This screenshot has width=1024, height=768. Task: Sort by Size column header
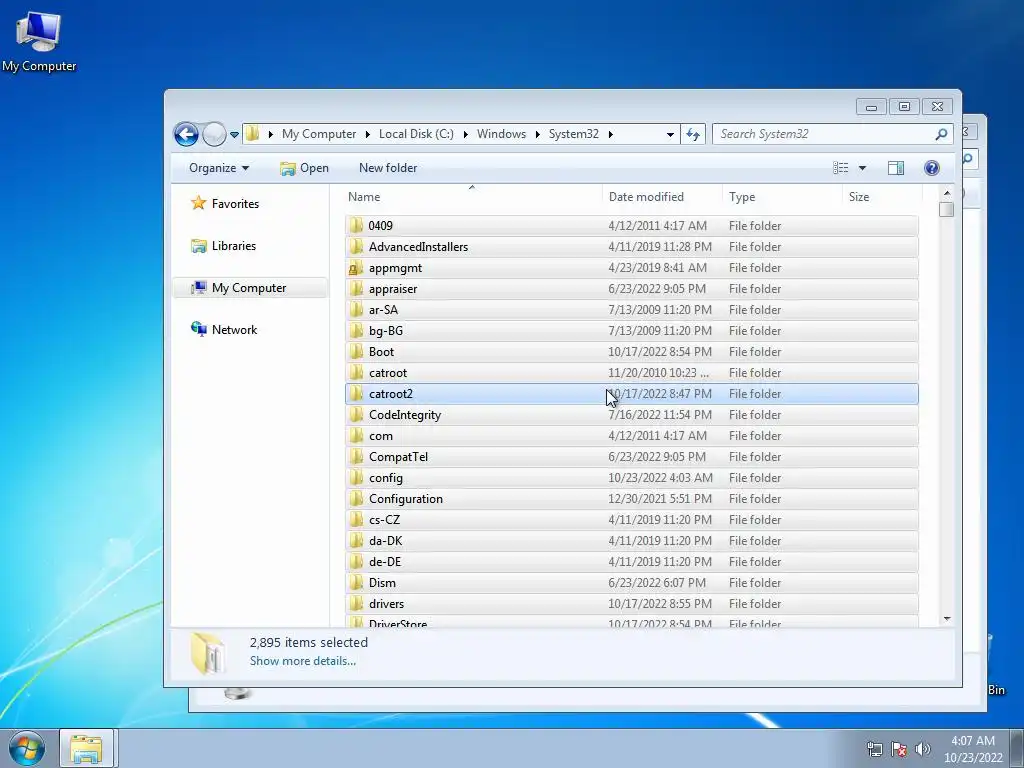(x=859, y=197)
